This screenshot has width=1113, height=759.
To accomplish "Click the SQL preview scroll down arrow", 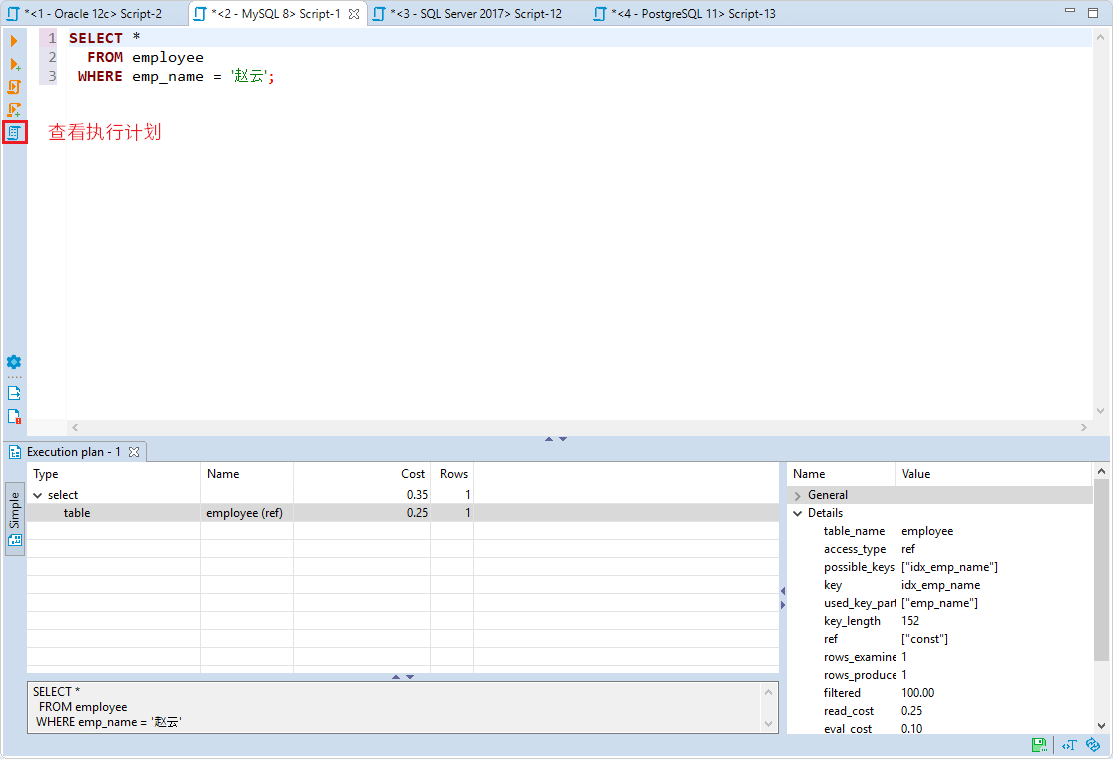I will click(x=769, y=724).
